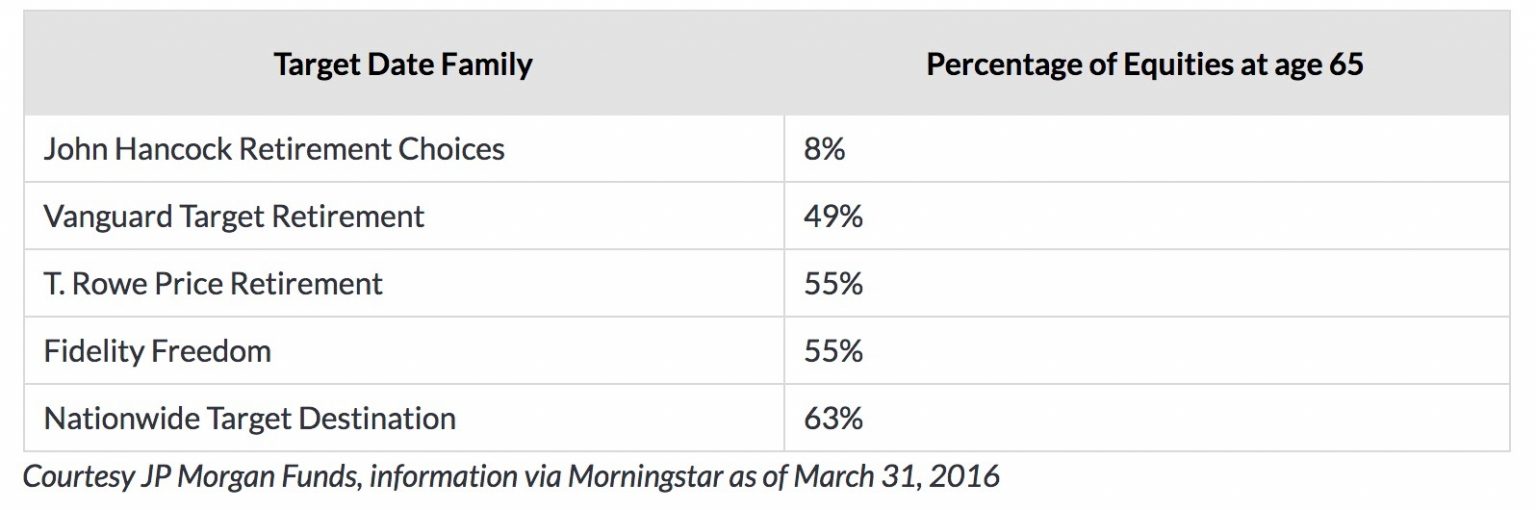The height and width of the screenshot is (510, 1536).
Task: Select the Nationwide Target Destination cell
Action: 250,418
